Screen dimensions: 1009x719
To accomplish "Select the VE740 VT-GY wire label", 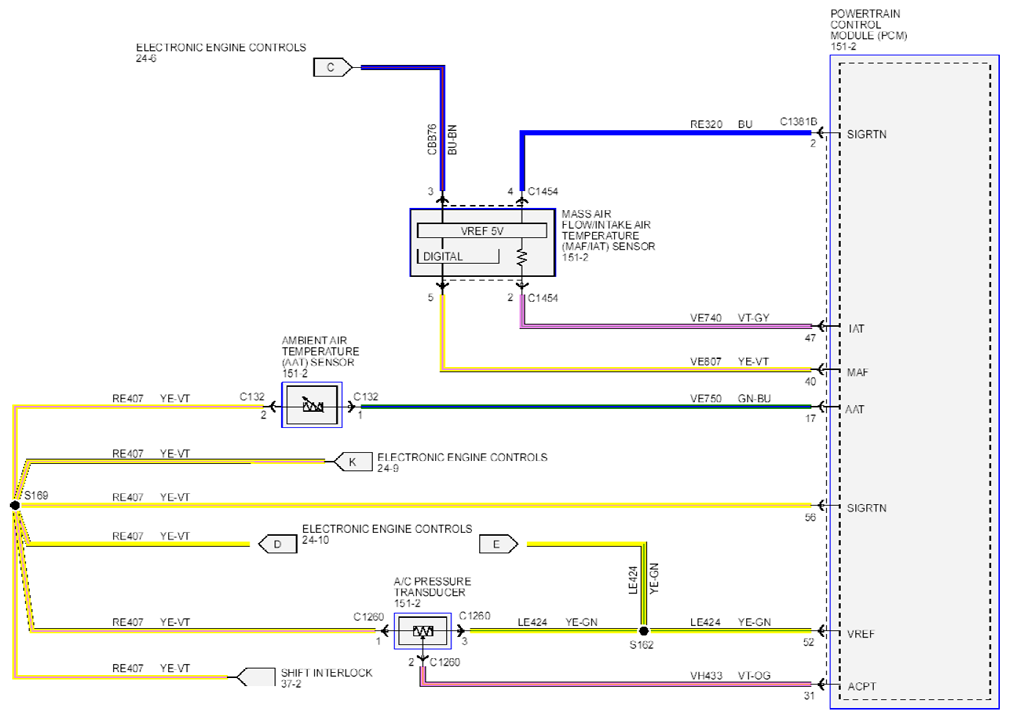I will point(729,317).
